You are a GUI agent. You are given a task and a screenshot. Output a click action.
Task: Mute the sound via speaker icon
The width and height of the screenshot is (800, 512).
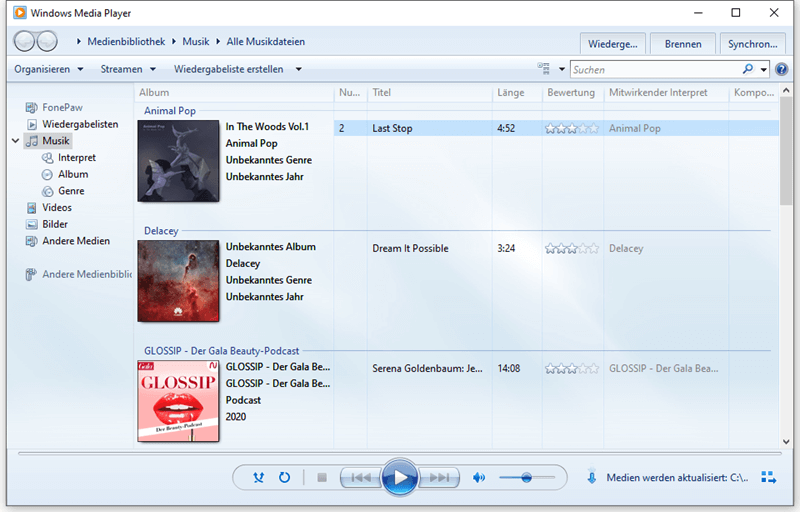click(x=479, y=477)
